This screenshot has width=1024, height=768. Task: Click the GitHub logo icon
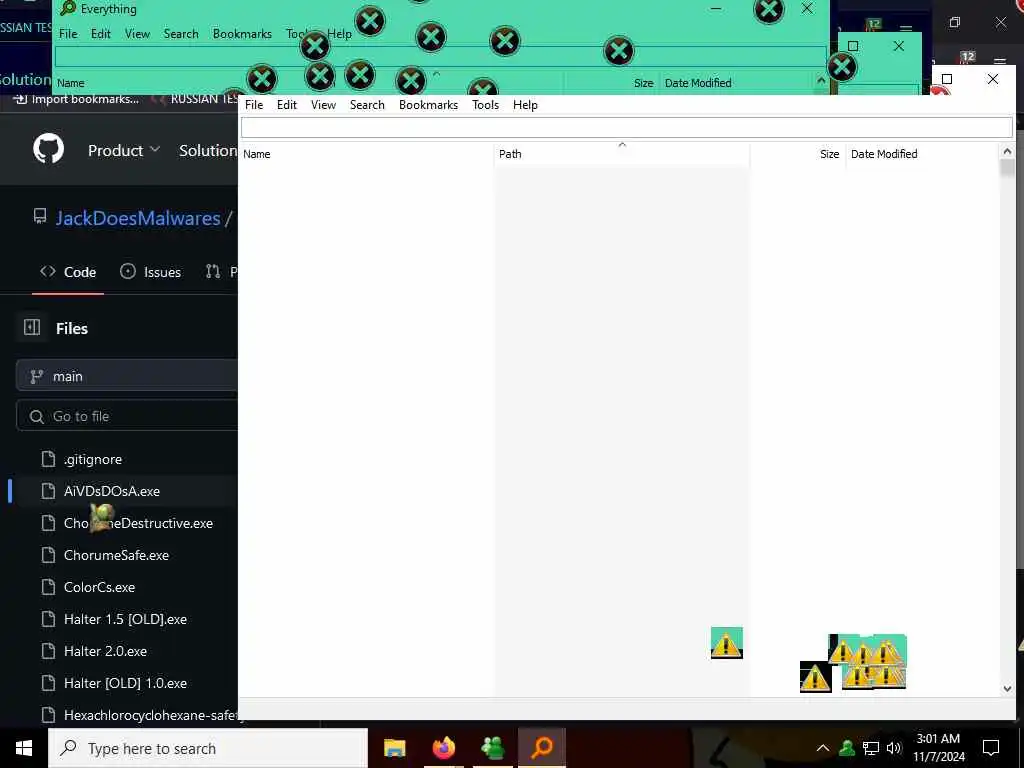coord(48,150)
